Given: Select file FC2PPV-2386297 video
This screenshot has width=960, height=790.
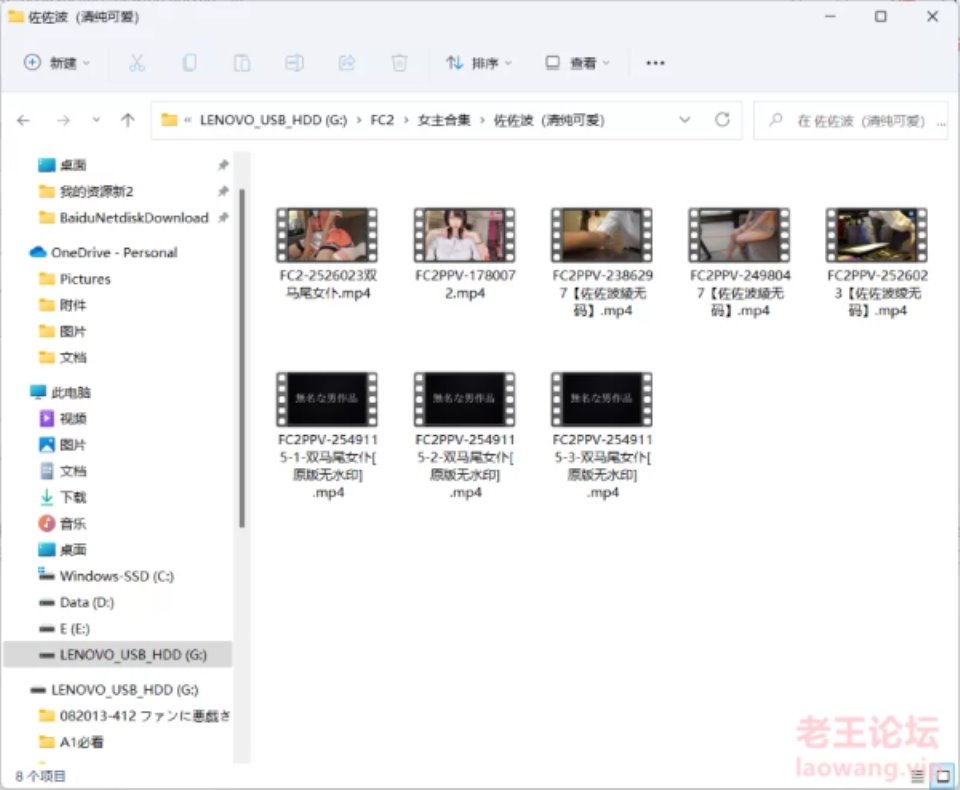Looking at the screenshot, I should [602, 263].
